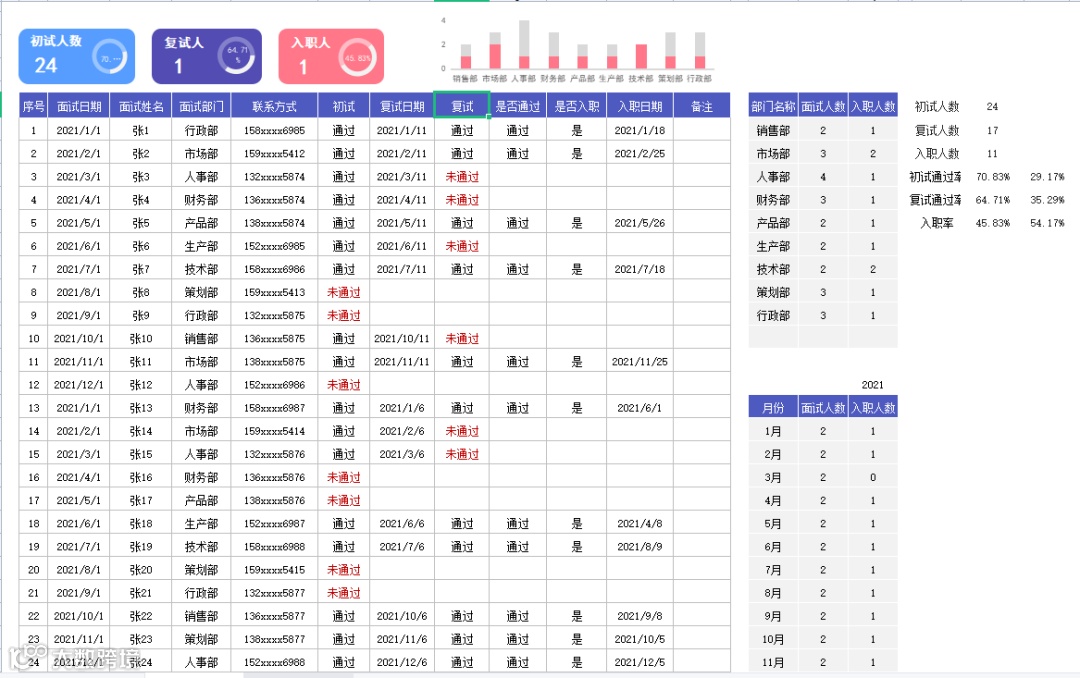Click the donut chart in the 初试人数 card
1080x678 pixels.
click(x=110, y=57)
